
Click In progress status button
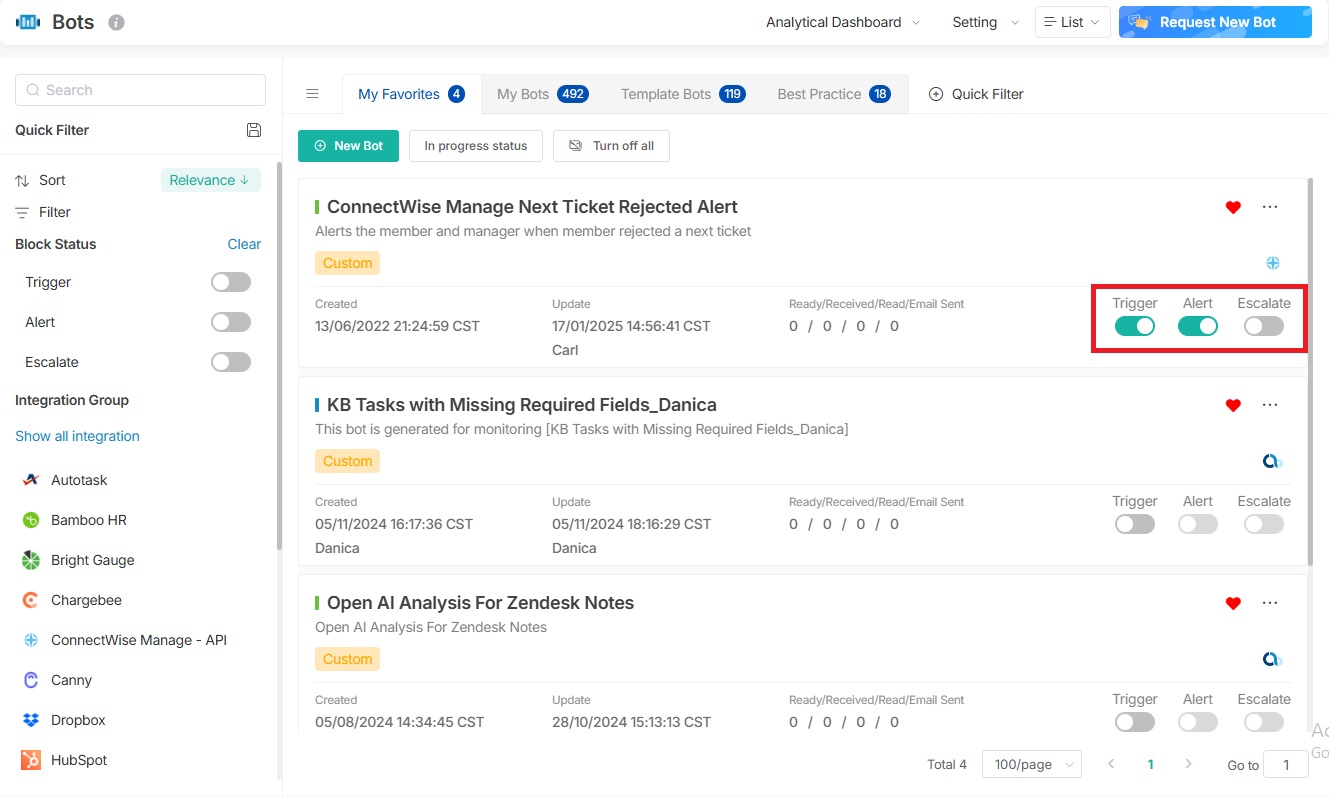pyautogui.click(x=476, y=146)
